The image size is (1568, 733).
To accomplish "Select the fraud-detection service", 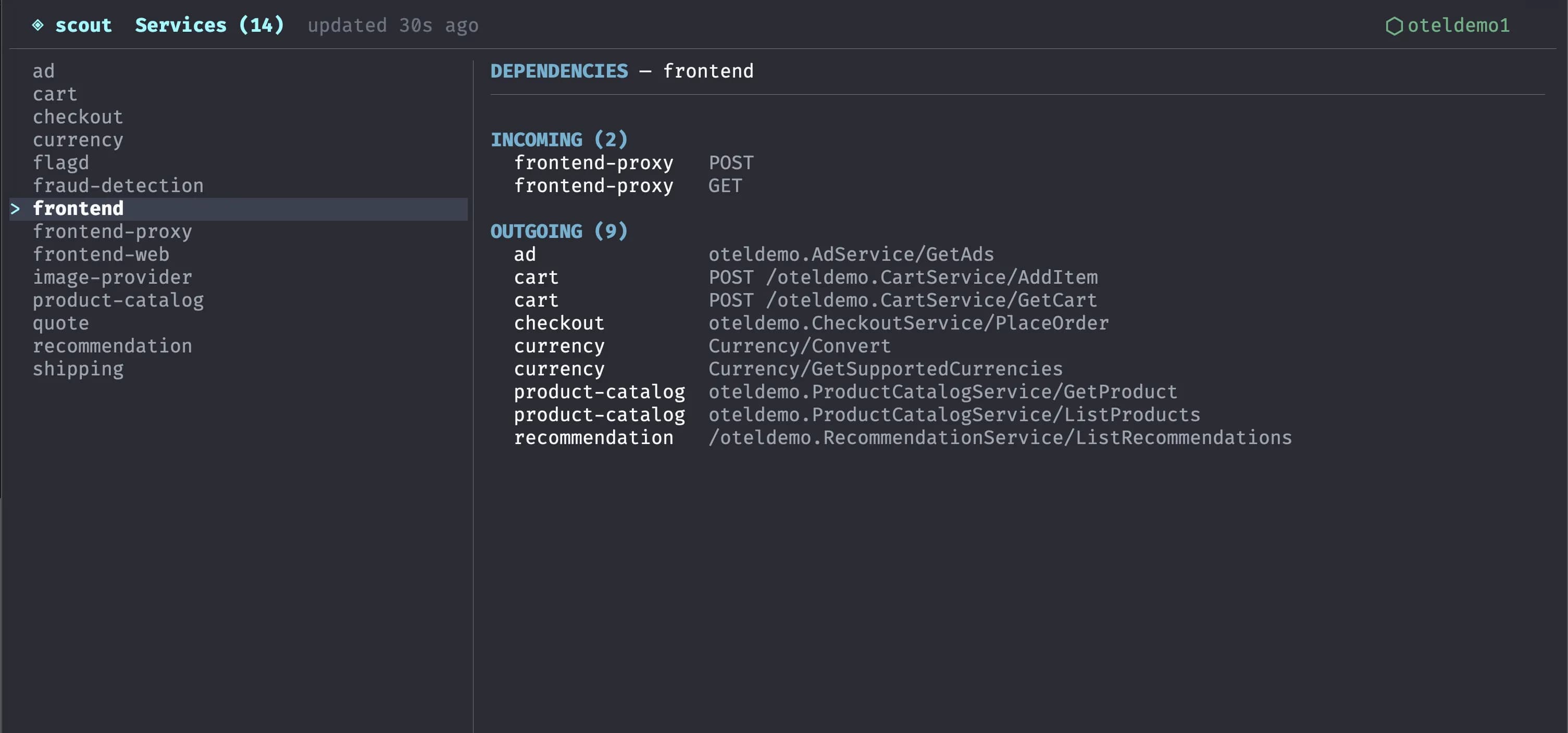I will click(x=118, y=185).
